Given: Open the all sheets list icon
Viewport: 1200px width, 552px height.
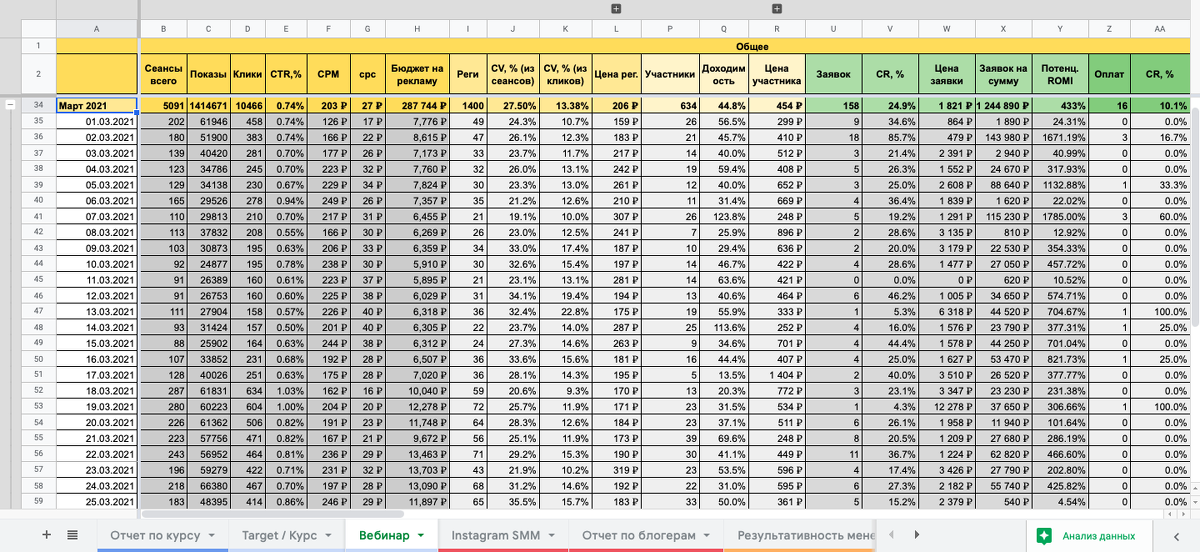Looking at the screenshot, I should tap(72, 535).
